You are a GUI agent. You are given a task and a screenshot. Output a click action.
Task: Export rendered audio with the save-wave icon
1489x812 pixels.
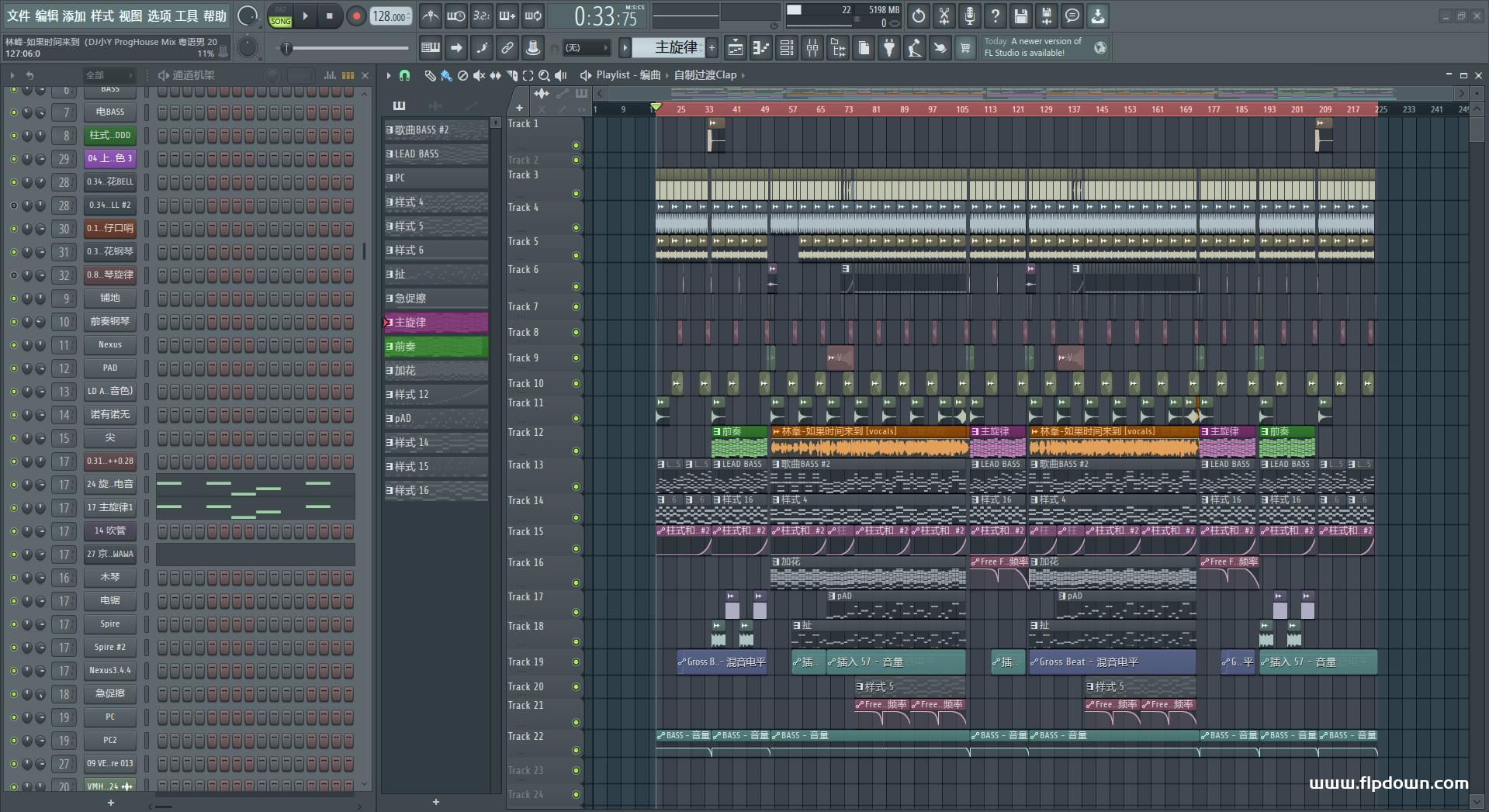[x=1046, y=16]
